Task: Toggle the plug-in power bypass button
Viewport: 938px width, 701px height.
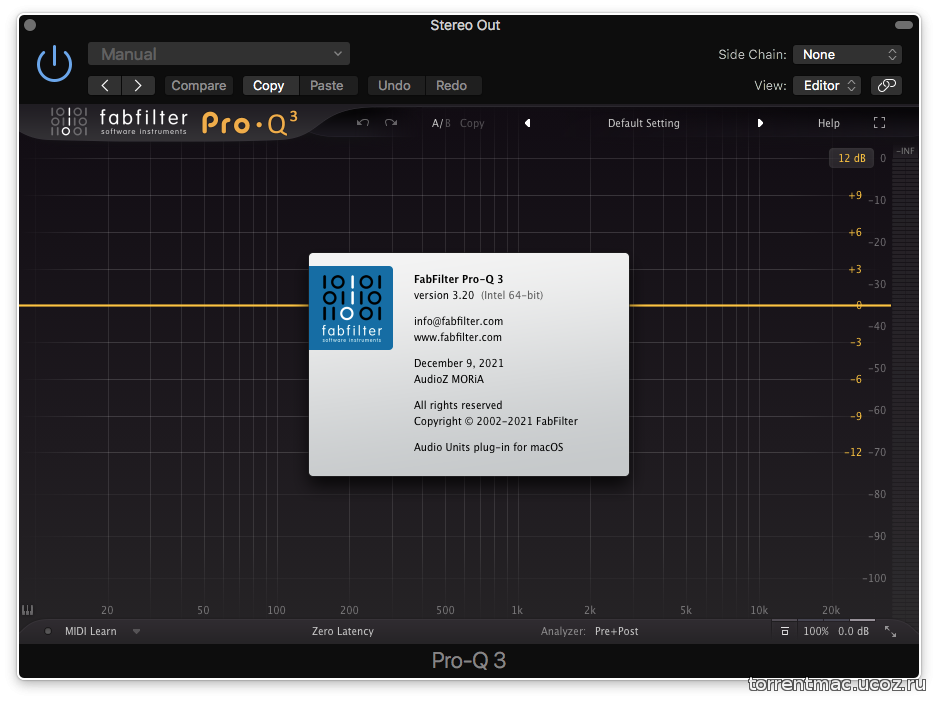Action: click(54, 63)
